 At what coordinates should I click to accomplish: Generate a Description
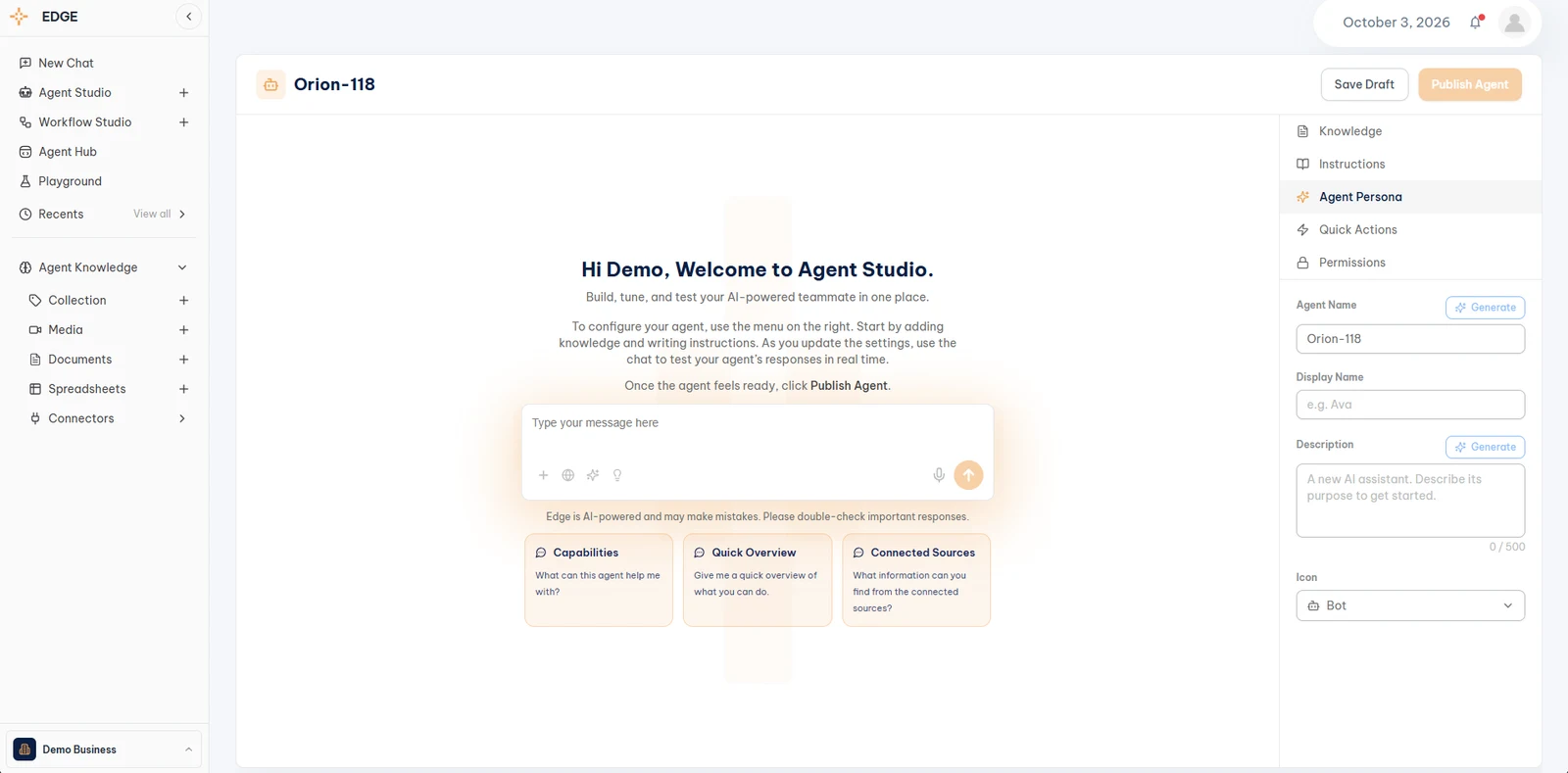click(1486, 447)
